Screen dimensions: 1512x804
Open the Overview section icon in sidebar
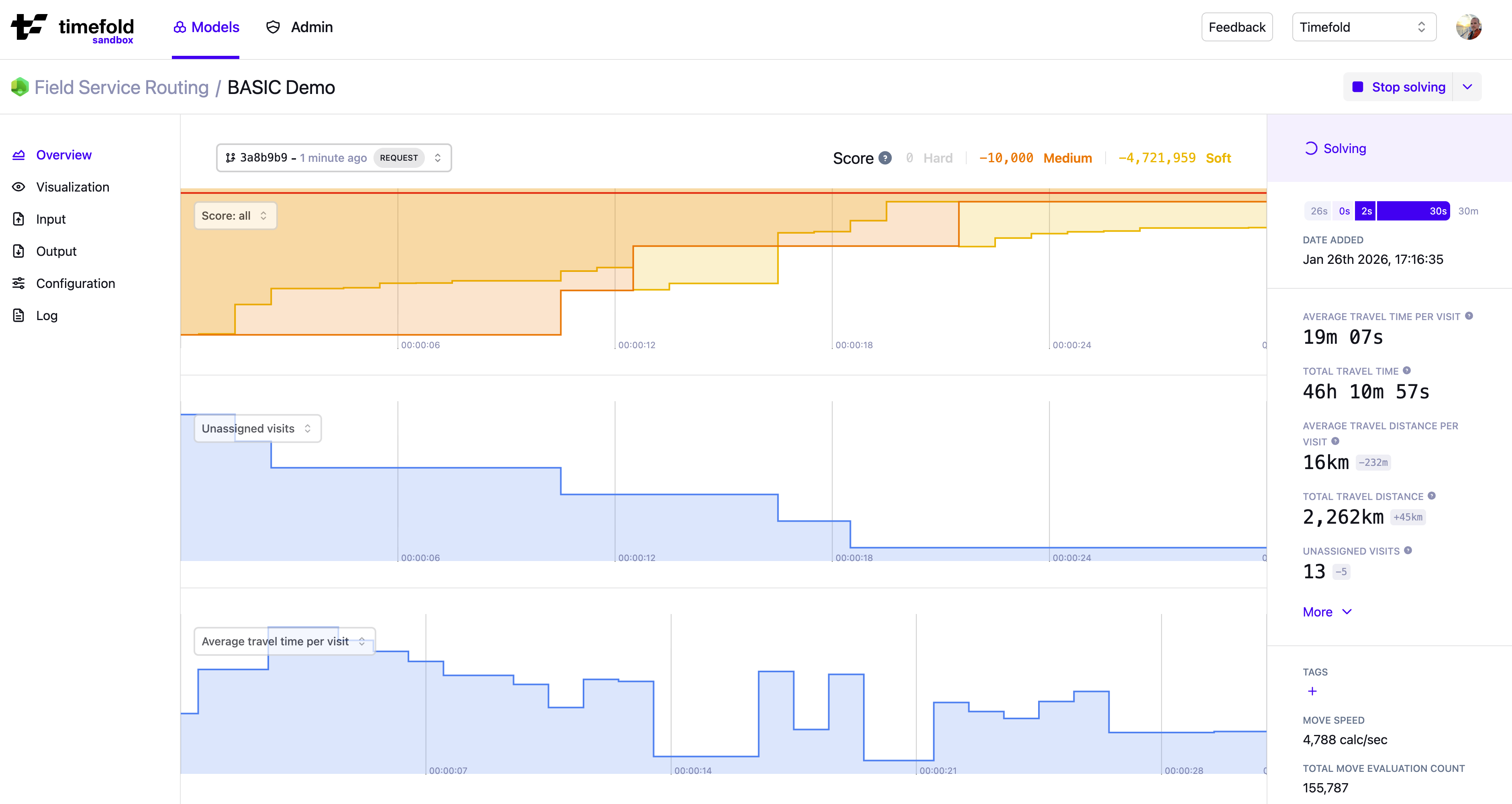[18, 154]
